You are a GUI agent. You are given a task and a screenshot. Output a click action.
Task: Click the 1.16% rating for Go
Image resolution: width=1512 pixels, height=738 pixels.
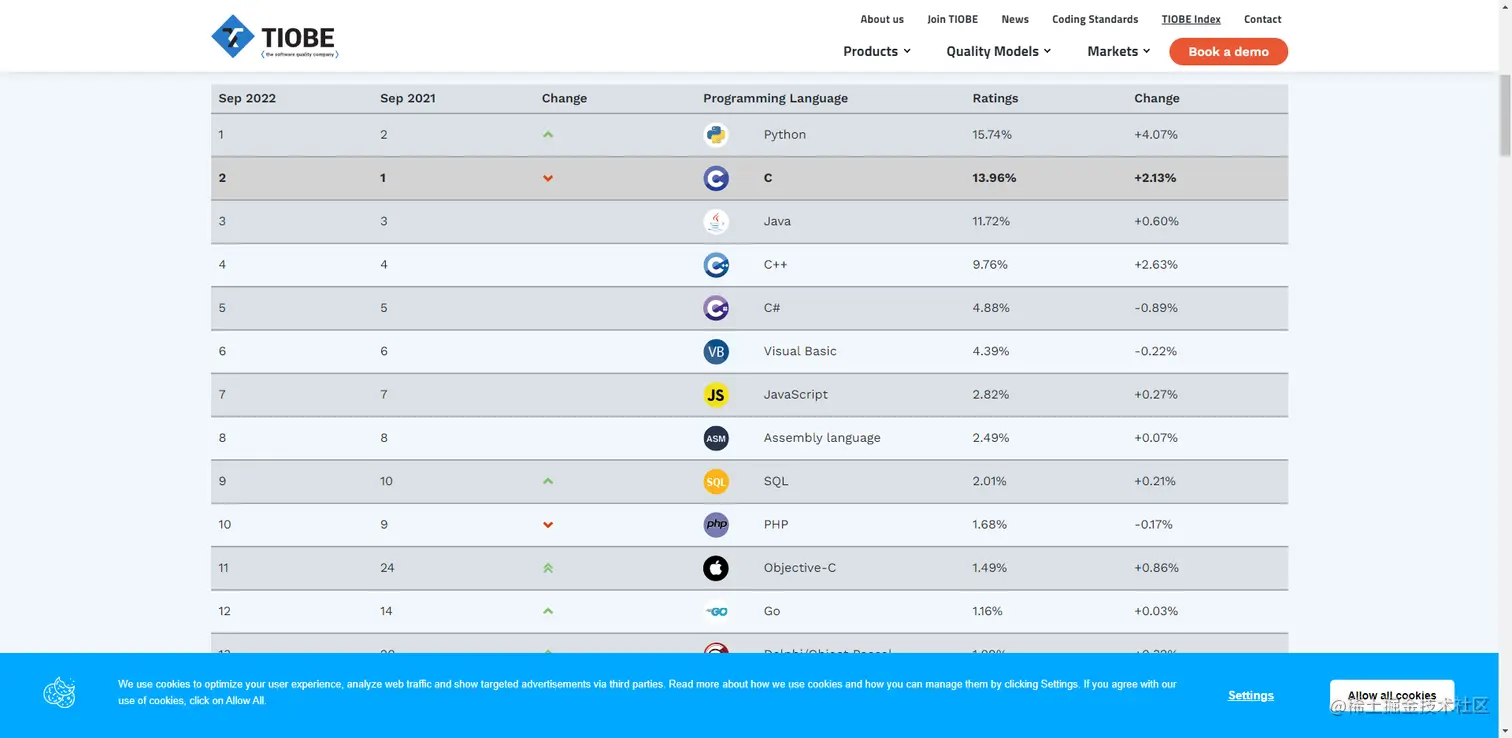[988, 611]
